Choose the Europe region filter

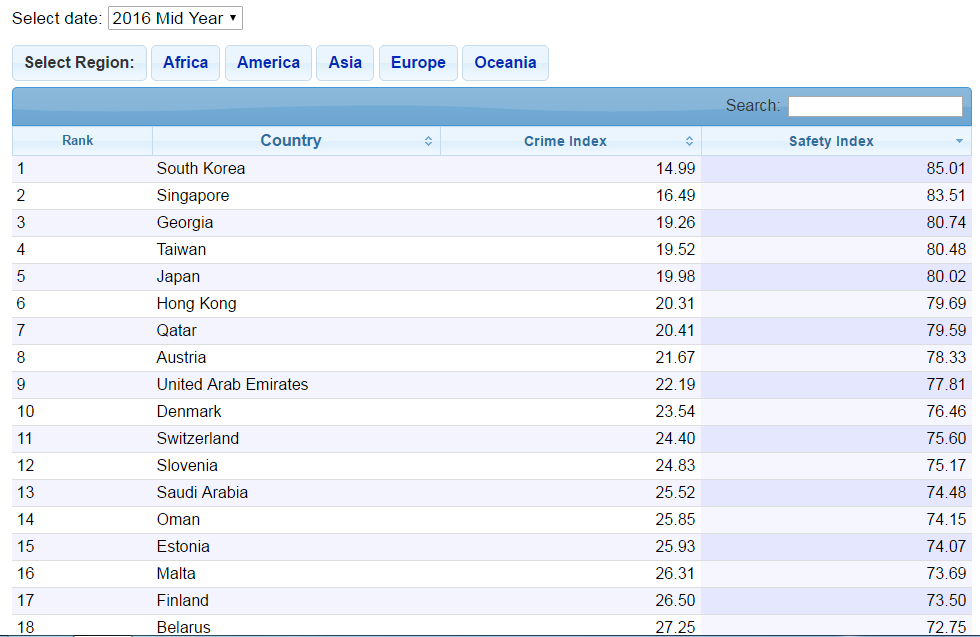418,63
